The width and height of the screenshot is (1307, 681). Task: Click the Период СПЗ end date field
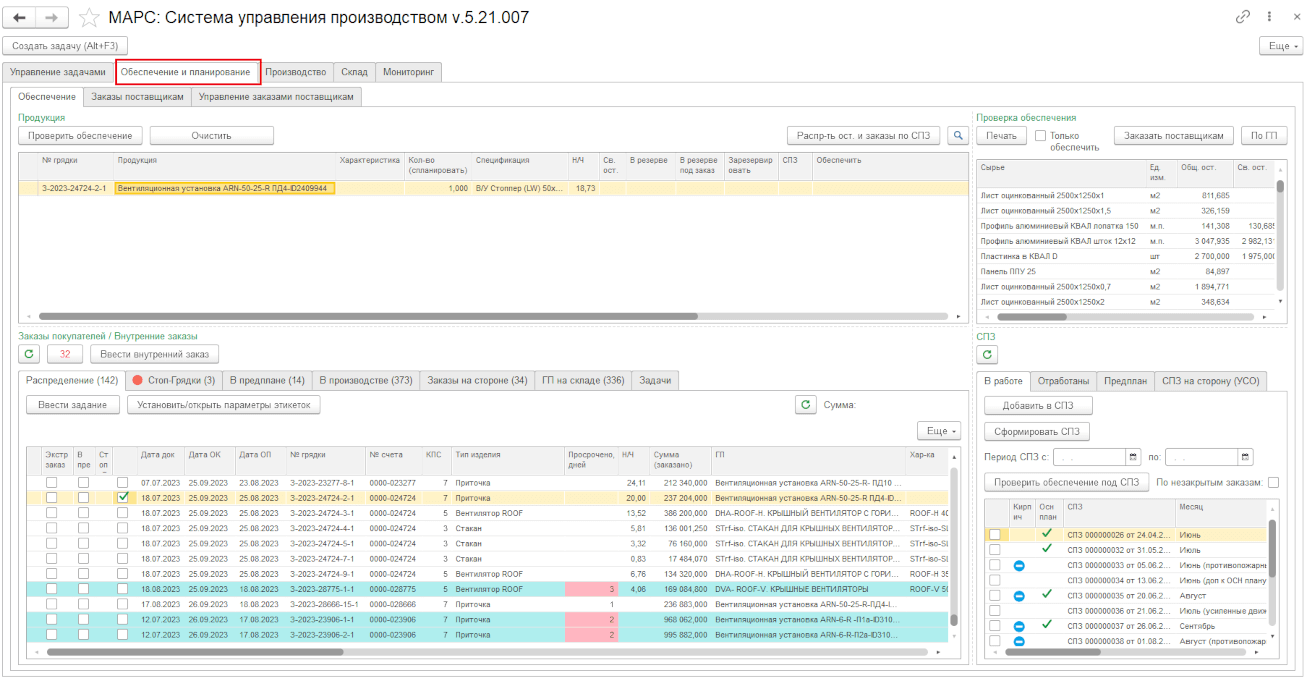click(1200, 457)
